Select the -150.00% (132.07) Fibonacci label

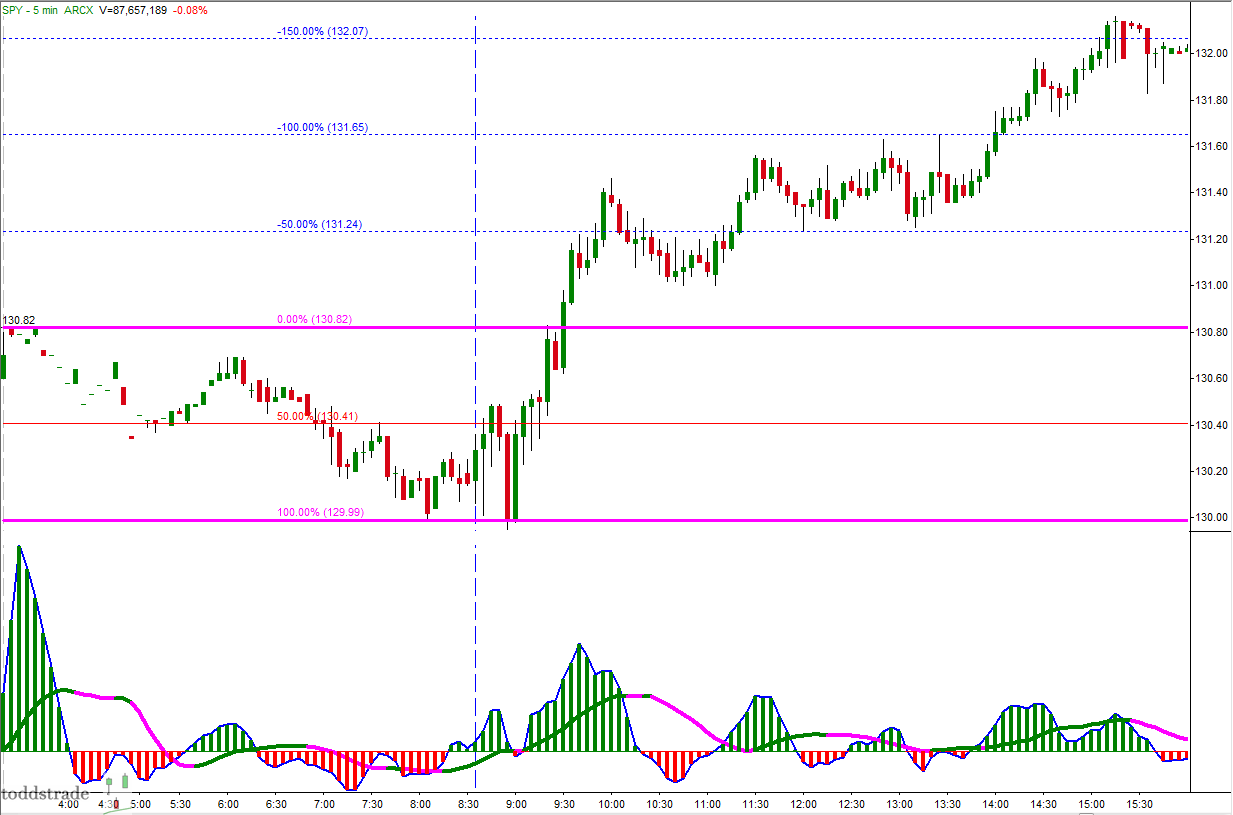coord(322,32)
